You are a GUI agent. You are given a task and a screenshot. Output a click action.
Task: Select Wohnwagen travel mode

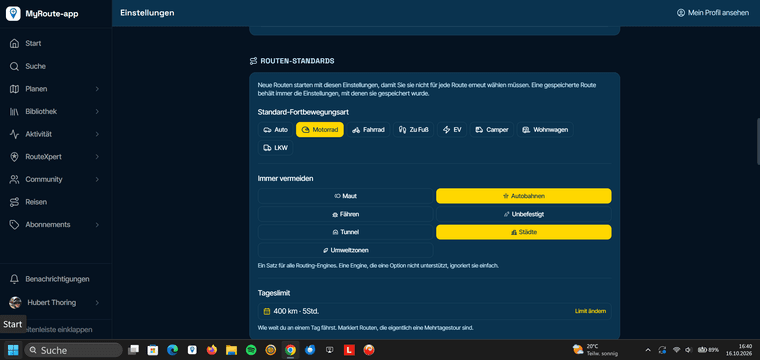[x=545, y=130]
